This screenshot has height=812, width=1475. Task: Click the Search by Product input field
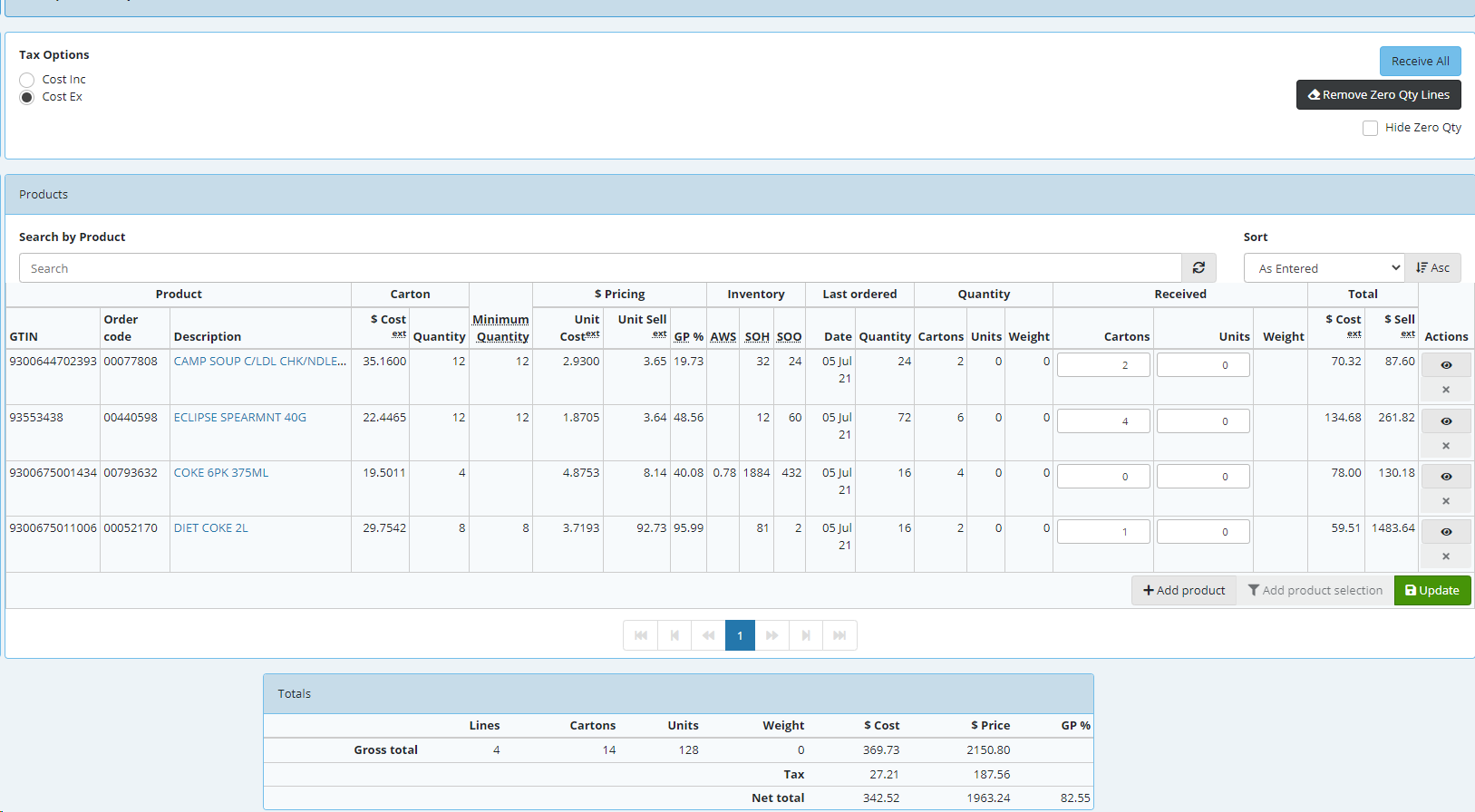[x=600, y=268]
